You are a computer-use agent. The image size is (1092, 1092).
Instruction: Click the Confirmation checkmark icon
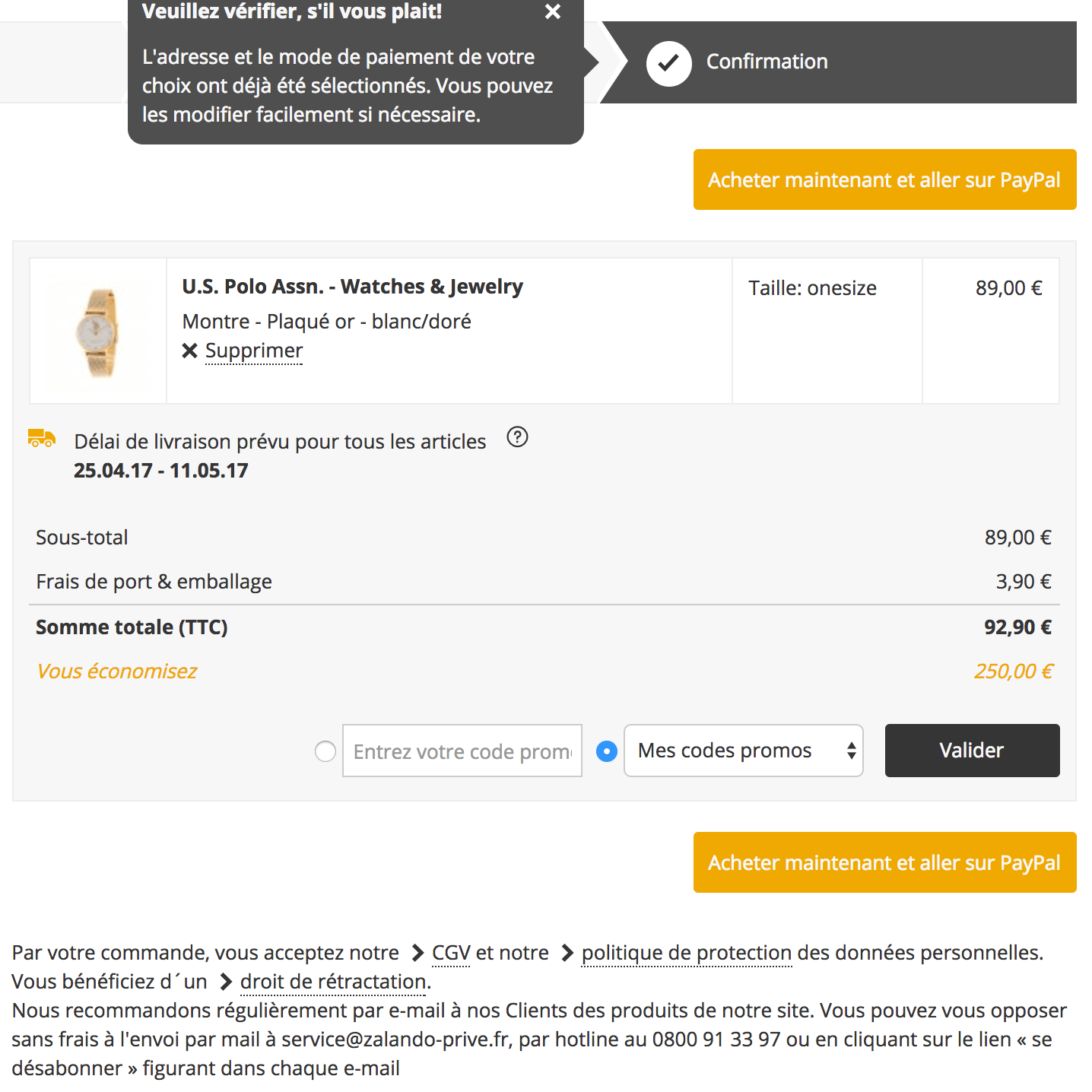click(x=668, y=62)
